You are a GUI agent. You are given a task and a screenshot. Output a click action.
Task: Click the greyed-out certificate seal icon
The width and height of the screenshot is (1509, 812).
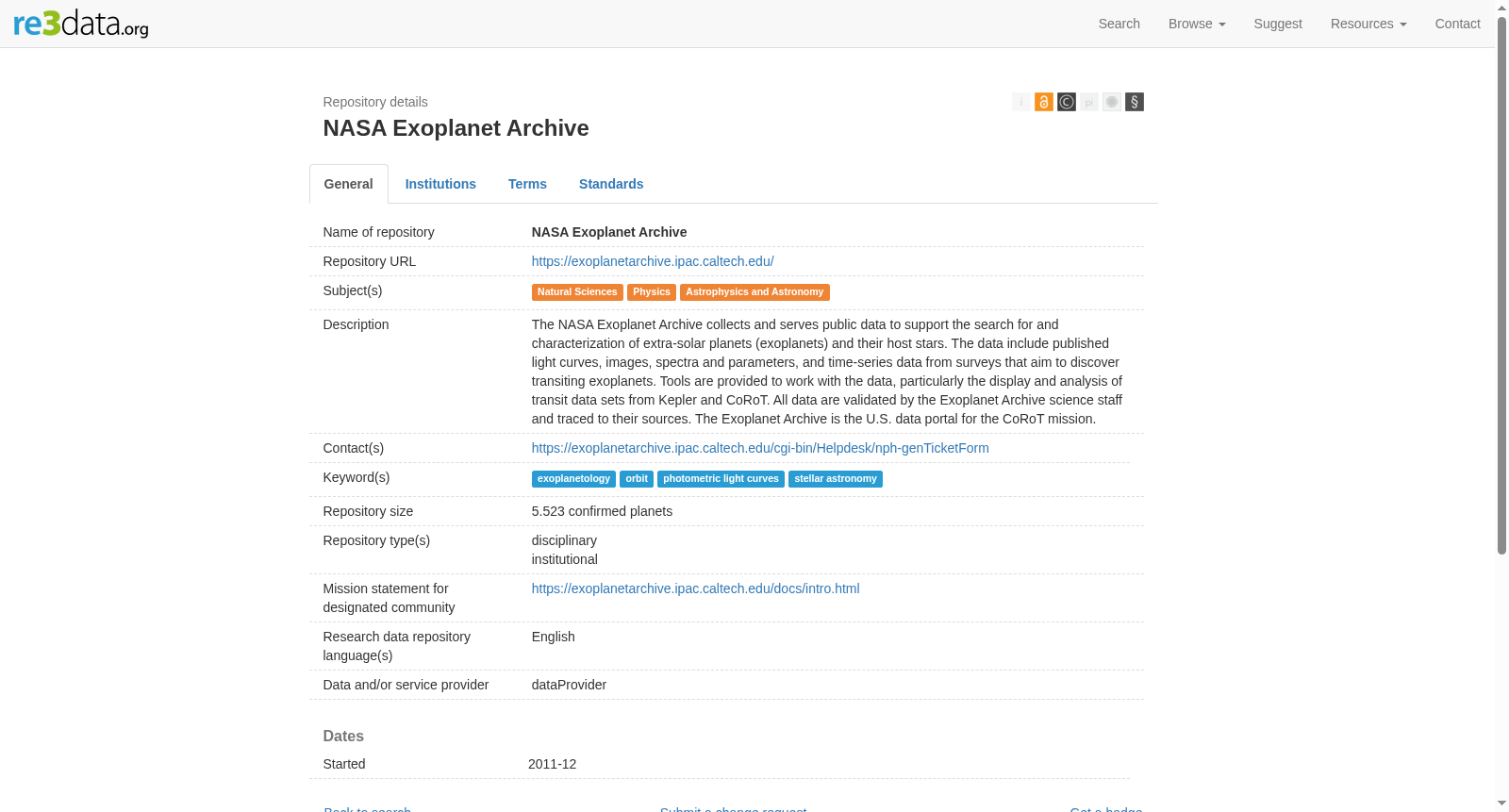(x=1112, y=102)
